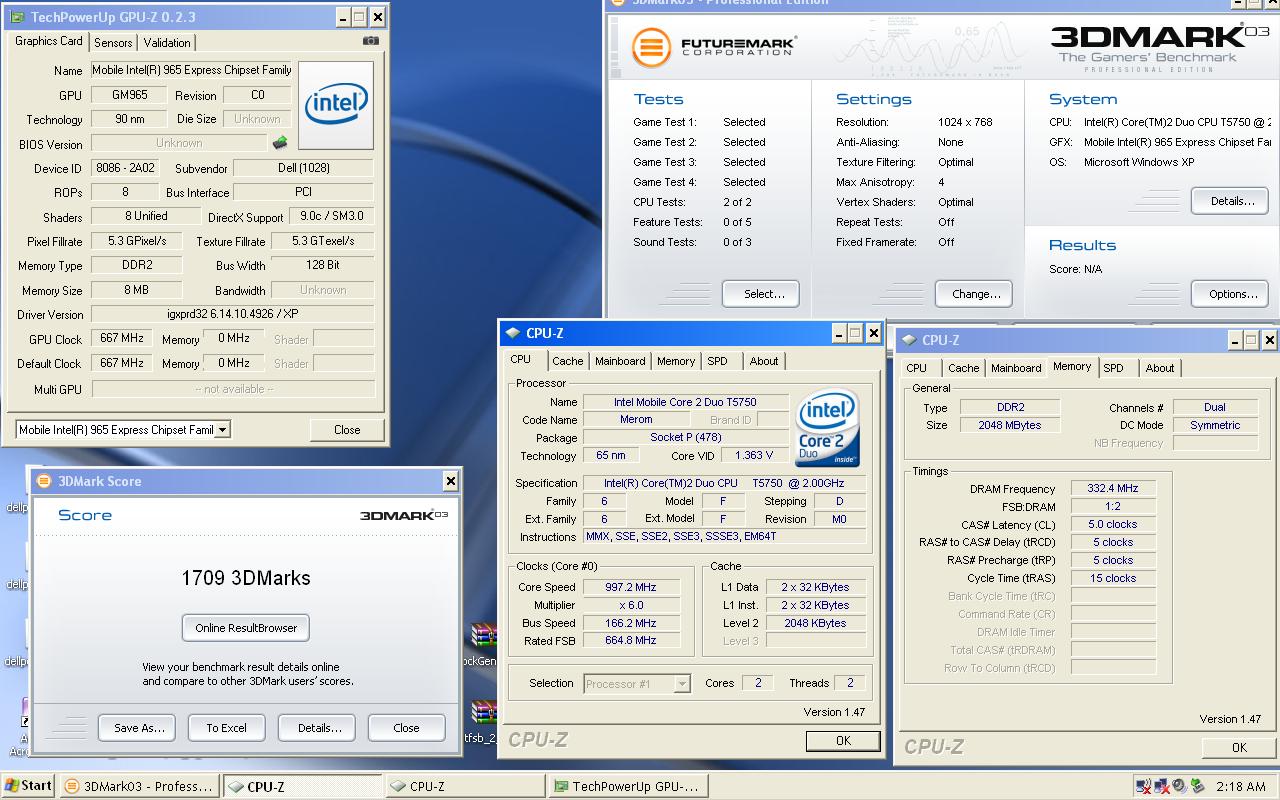
Task: Switch to Sensors tab in GPU-Z
Action: 113,42
